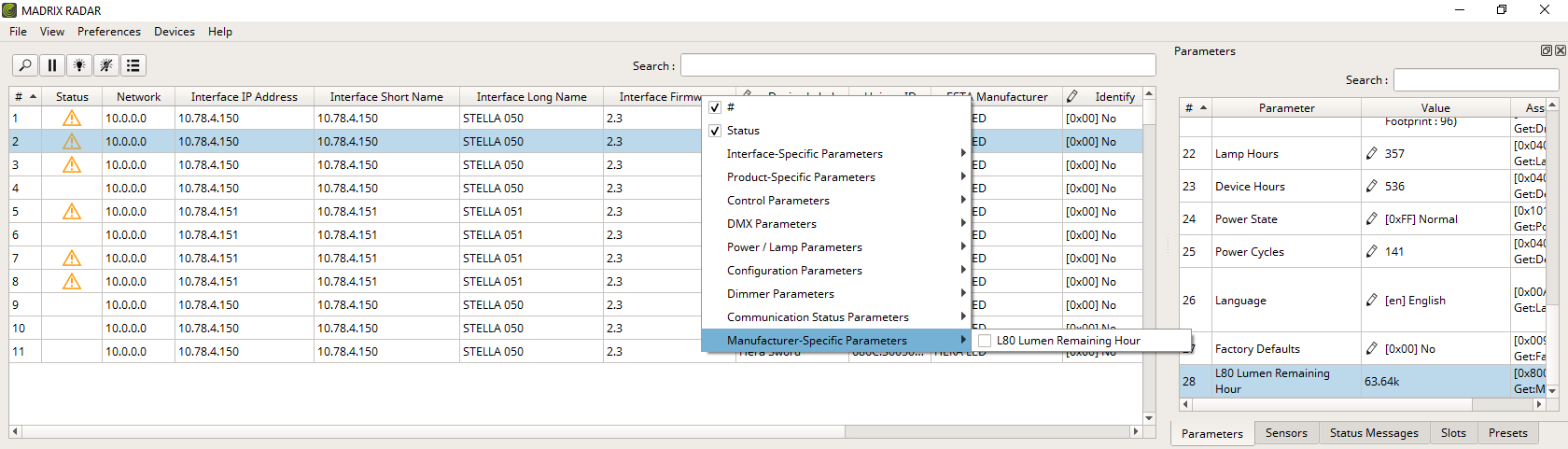Image resolution: width=1568 pixels, height=449 pixels.
Task: Click the pencil icon beside Factory Defaults value
Action: (1371, 348)
